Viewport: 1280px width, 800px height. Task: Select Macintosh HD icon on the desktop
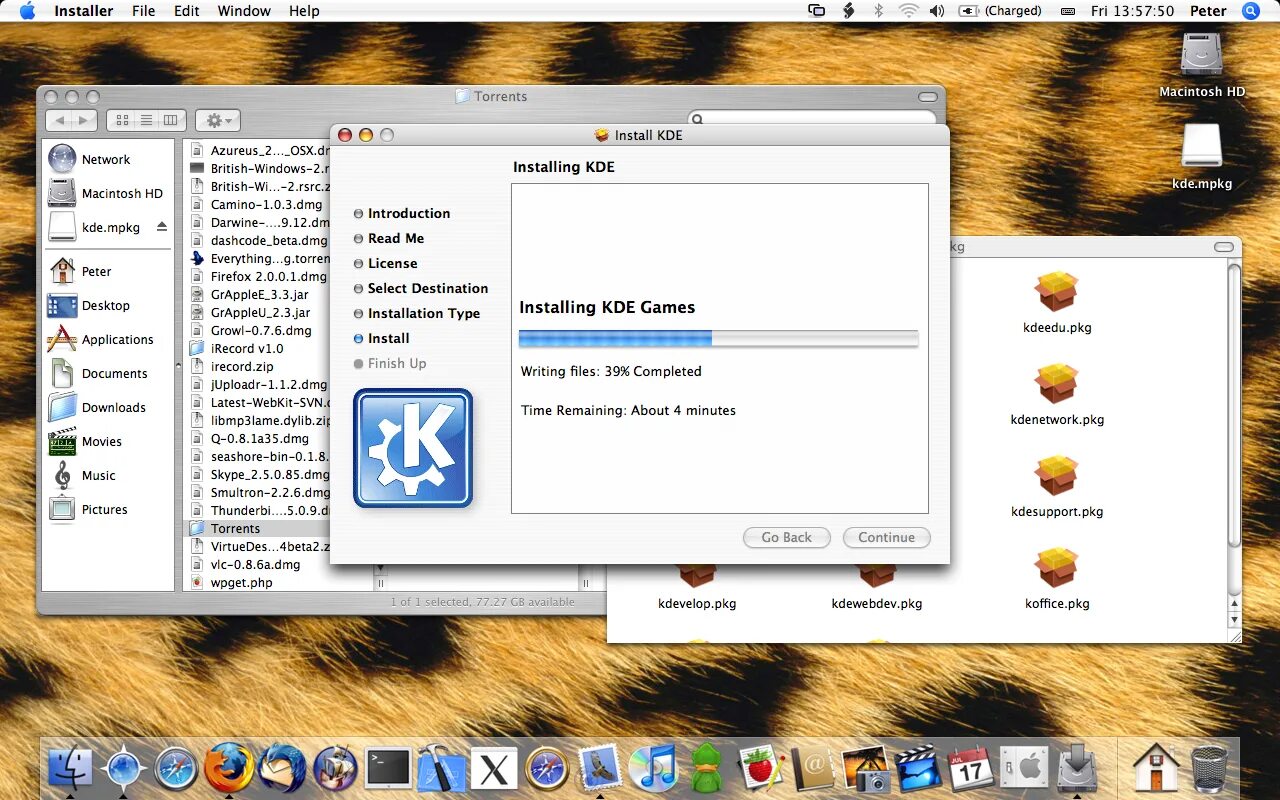click(1202, 55)
